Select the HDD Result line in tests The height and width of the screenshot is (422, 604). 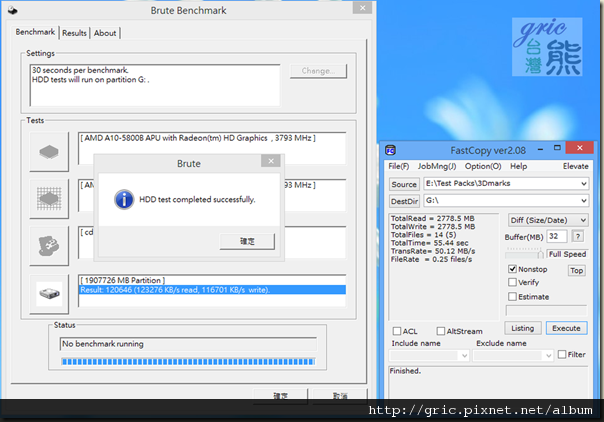(212, 290)
